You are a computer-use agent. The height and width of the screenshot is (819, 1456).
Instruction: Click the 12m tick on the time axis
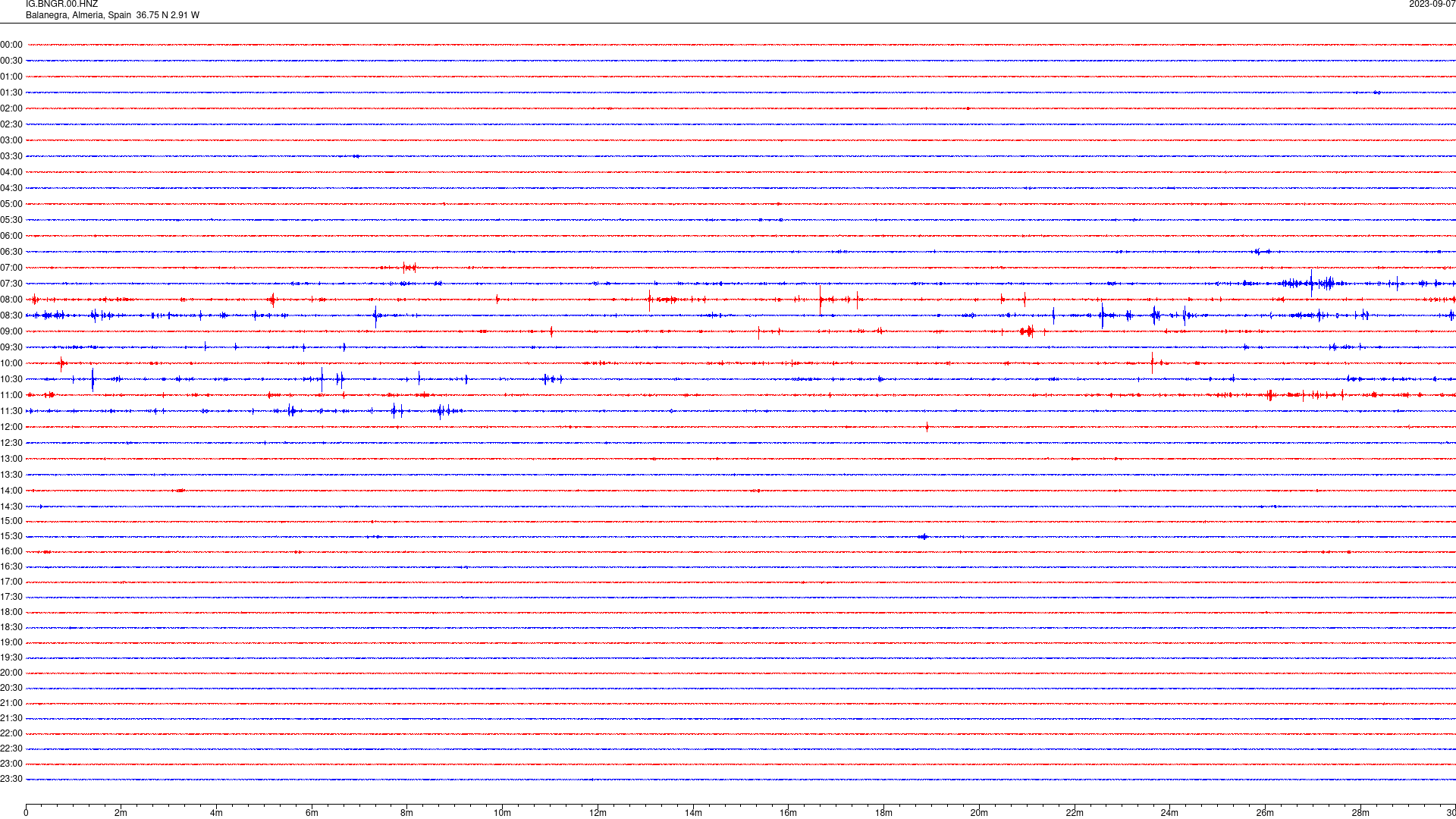(598, 813)
